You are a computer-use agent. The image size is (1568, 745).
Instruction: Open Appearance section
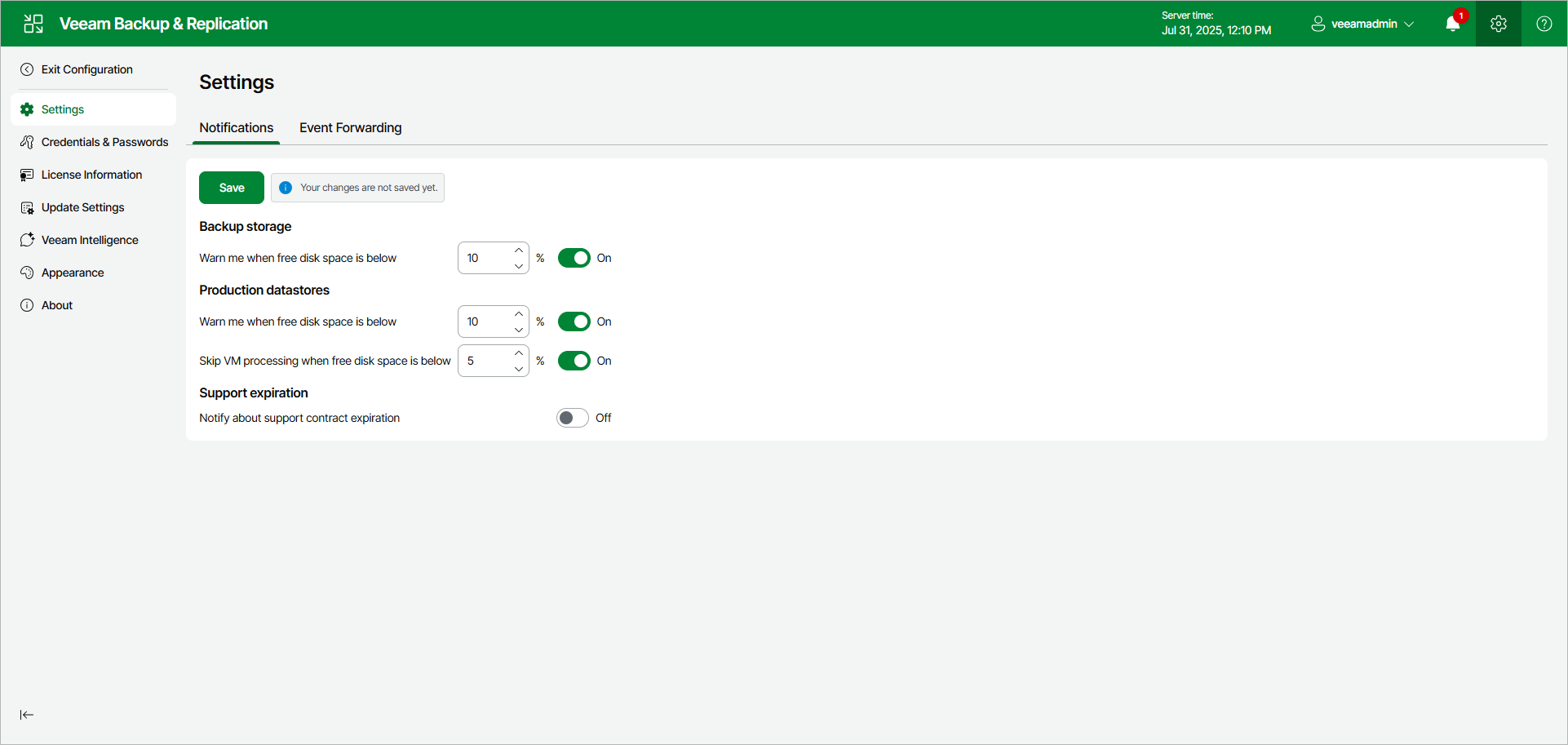[x=94, y=273]
